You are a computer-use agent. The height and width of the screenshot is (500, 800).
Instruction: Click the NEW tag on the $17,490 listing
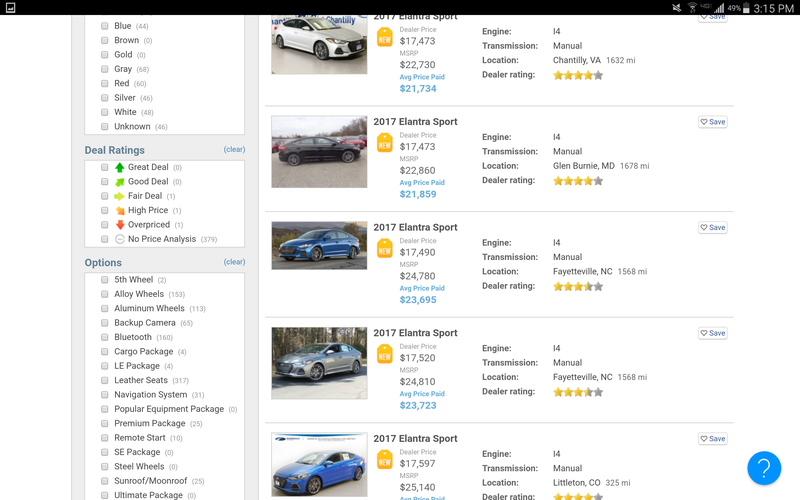click(x=385, y=248)
